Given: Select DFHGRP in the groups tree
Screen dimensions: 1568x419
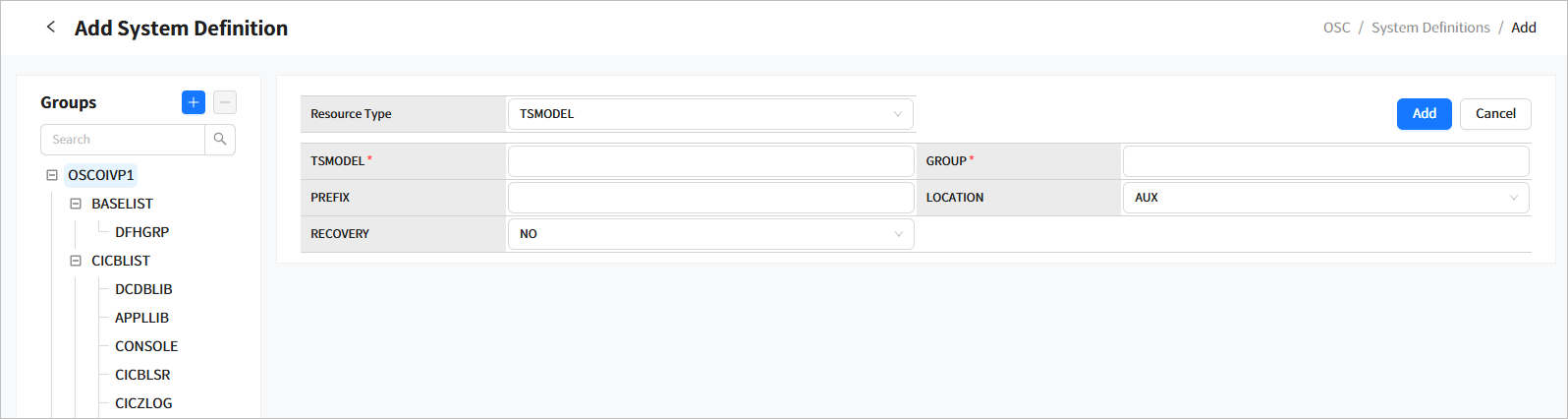Looking at the screenshot, I should pos(142,232).
